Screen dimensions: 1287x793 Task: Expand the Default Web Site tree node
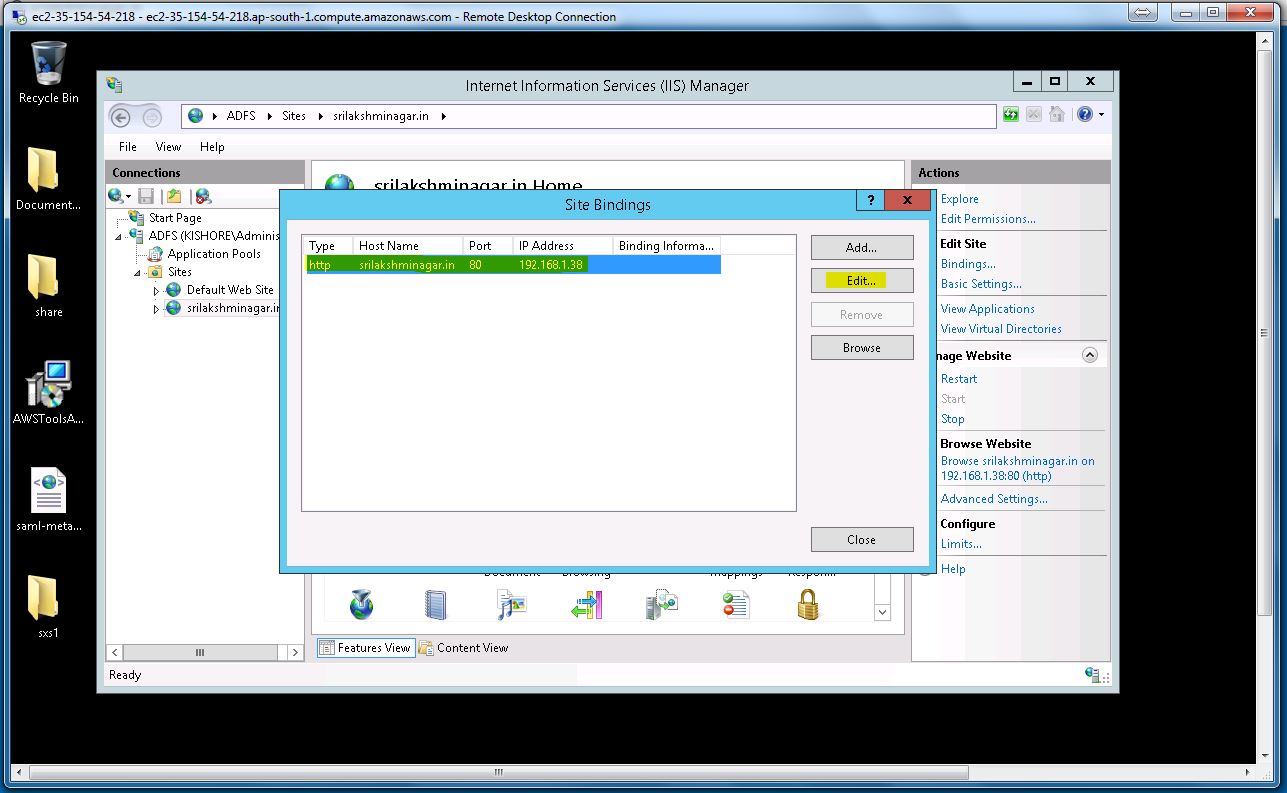[x=156, y=291]
